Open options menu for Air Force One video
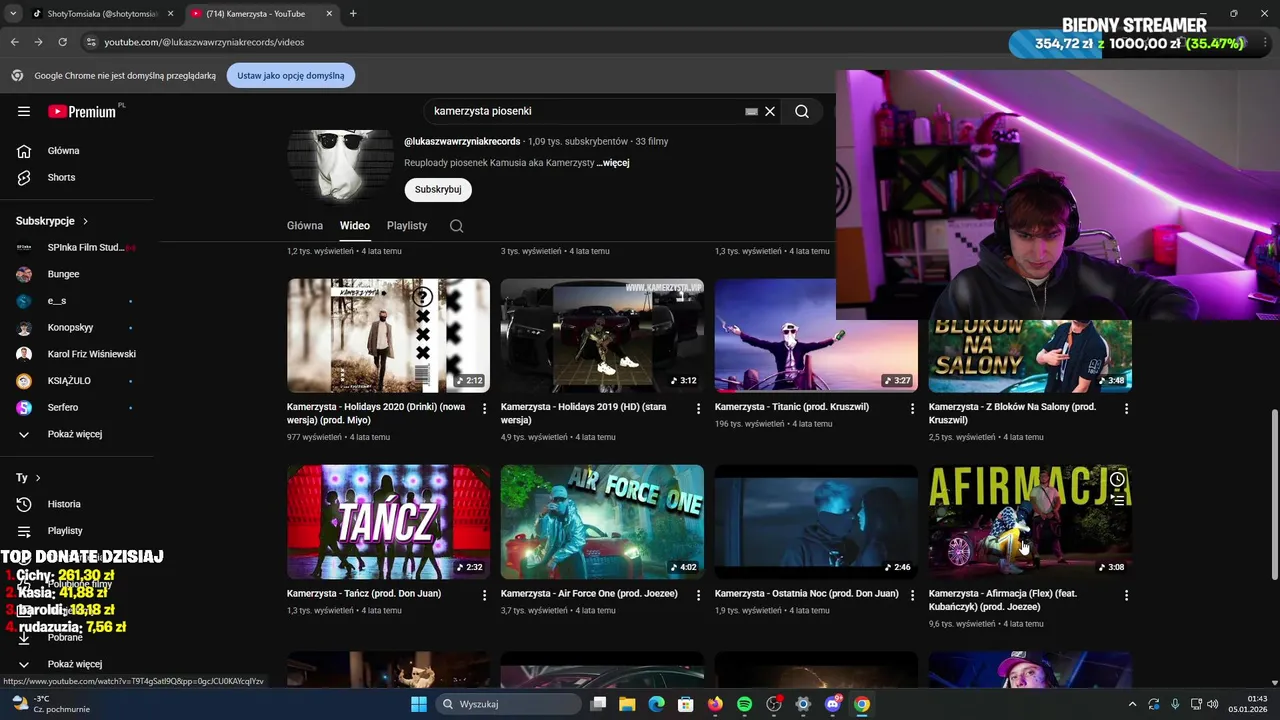 point(699,595)
